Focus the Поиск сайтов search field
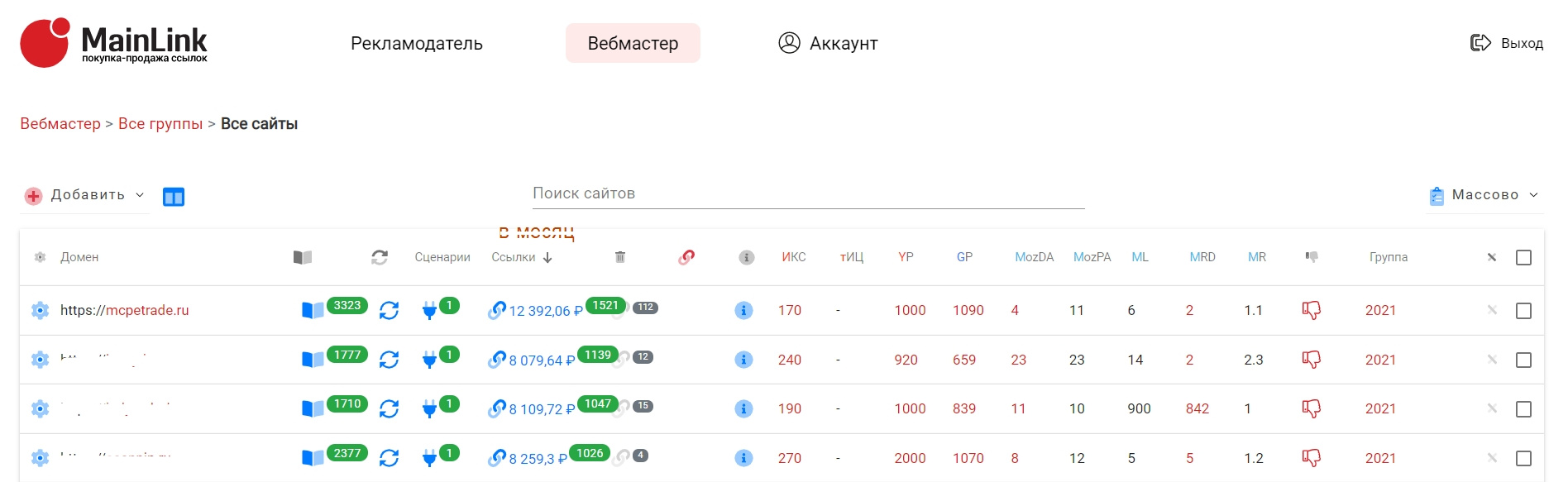This screenshot has width=1568, height=482. 808,193
